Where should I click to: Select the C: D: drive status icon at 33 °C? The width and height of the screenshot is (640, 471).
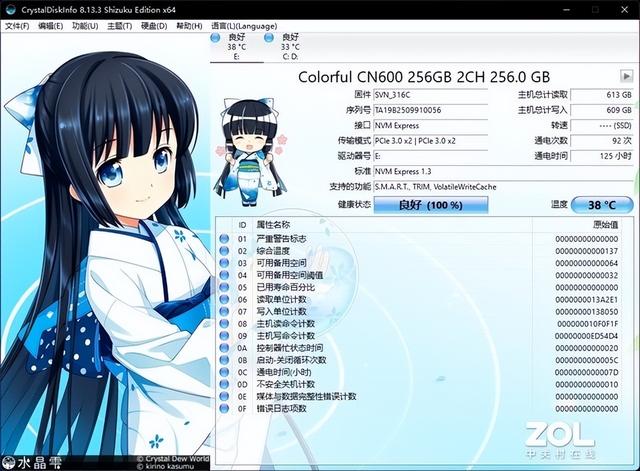(x=266, y=38)
